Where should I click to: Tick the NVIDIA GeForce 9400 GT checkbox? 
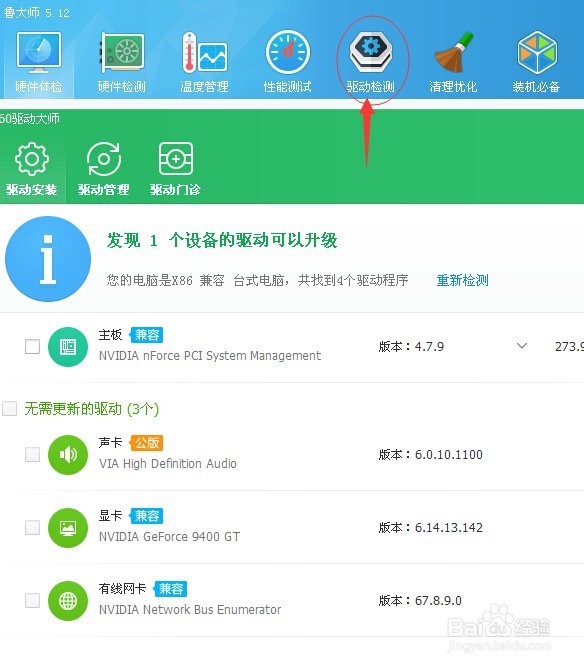pyautogui.click(x=32, y=528)
